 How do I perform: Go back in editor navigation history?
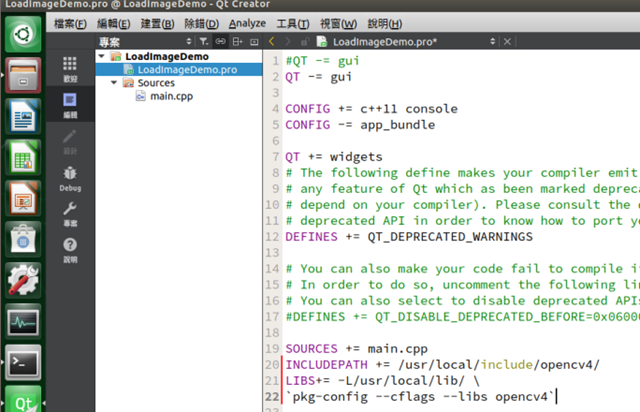[x=272, y=41]
